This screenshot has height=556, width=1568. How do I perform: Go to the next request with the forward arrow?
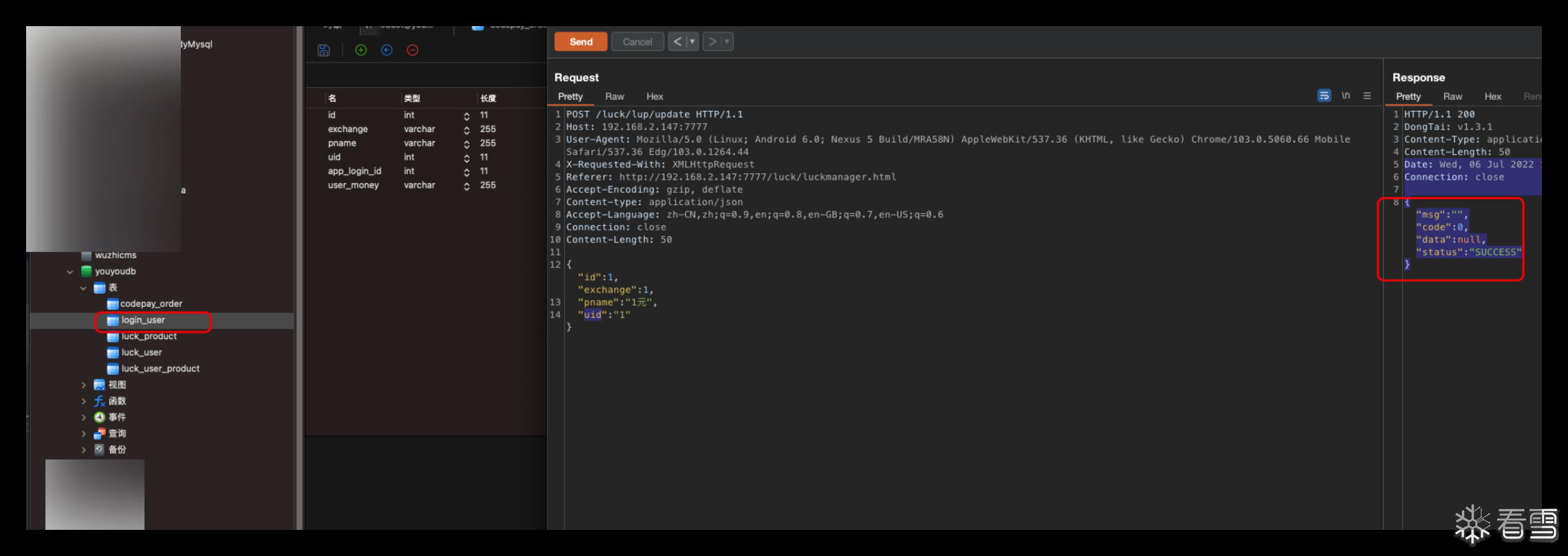pyautogui.click(x=712, y=42)
